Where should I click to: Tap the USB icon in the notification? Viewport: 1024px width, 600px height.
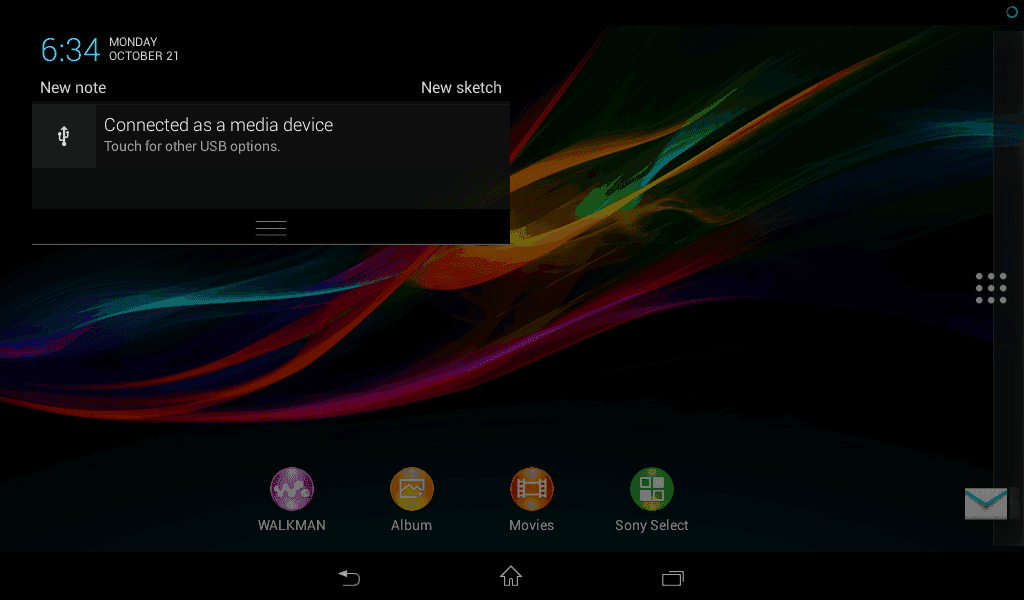pos(63,136)
